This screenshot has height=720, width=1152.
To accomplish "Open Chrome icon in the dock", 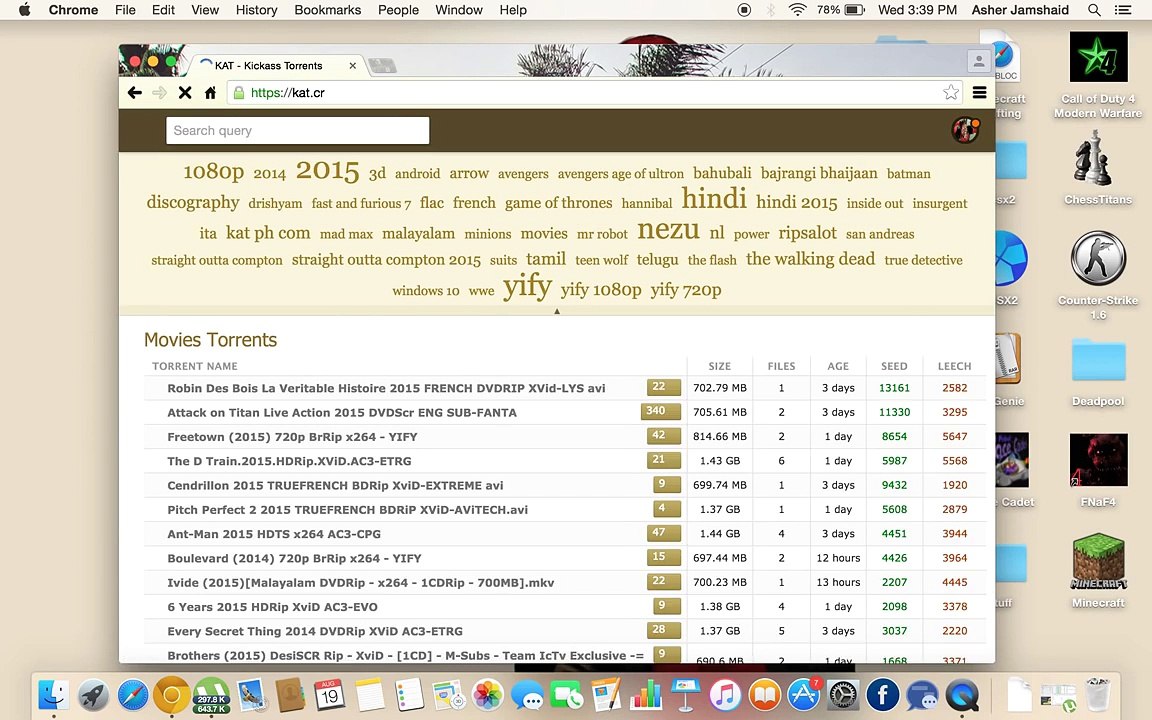I will click(x=171, y=694).
